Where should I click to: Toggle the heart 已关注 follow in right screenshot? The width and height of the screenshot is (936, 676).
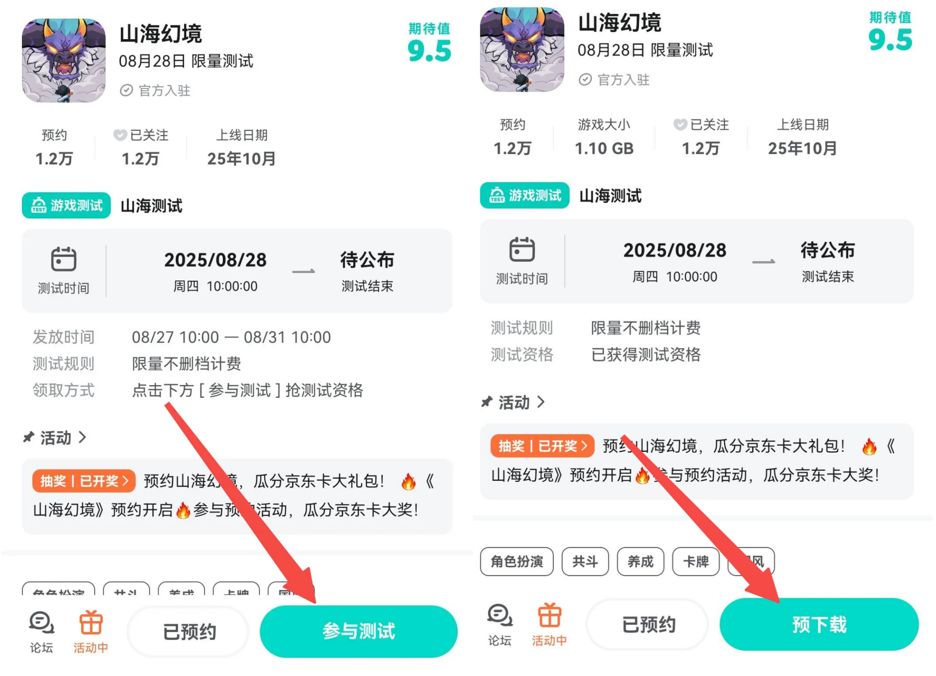coord(701,137)
